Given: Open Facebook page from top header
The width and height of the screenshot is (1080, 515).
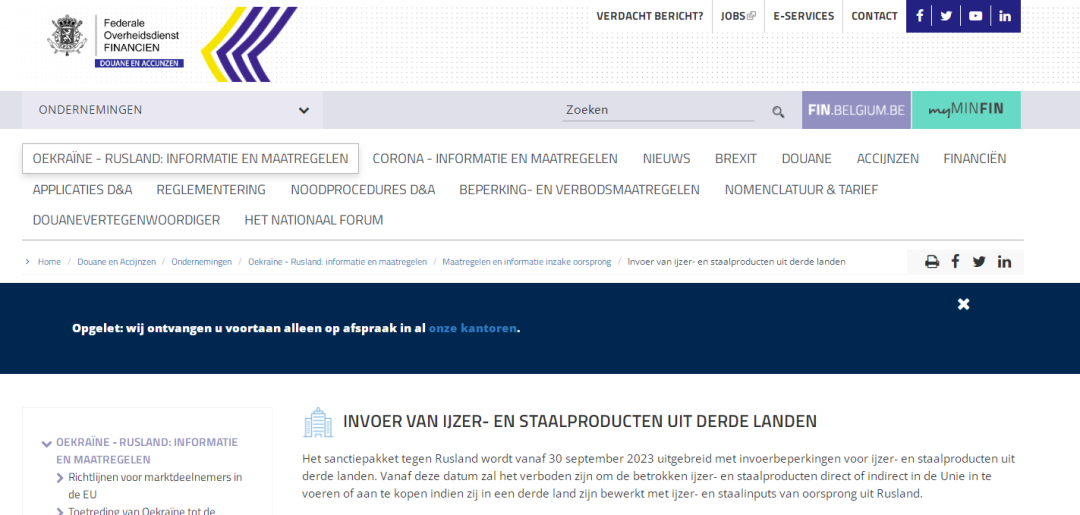Looking at the screenshot, I should [919, 16].
